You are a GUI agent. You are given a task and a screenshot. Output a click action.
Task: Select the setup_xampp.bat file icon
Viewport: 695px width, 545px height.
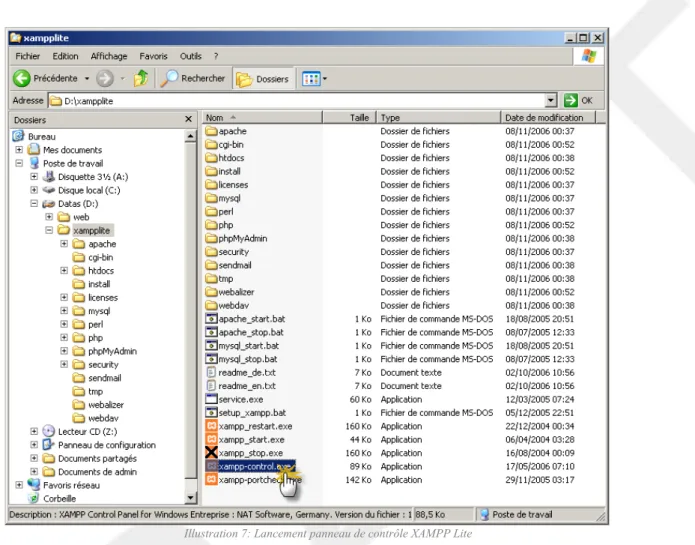tap(211, 413)
